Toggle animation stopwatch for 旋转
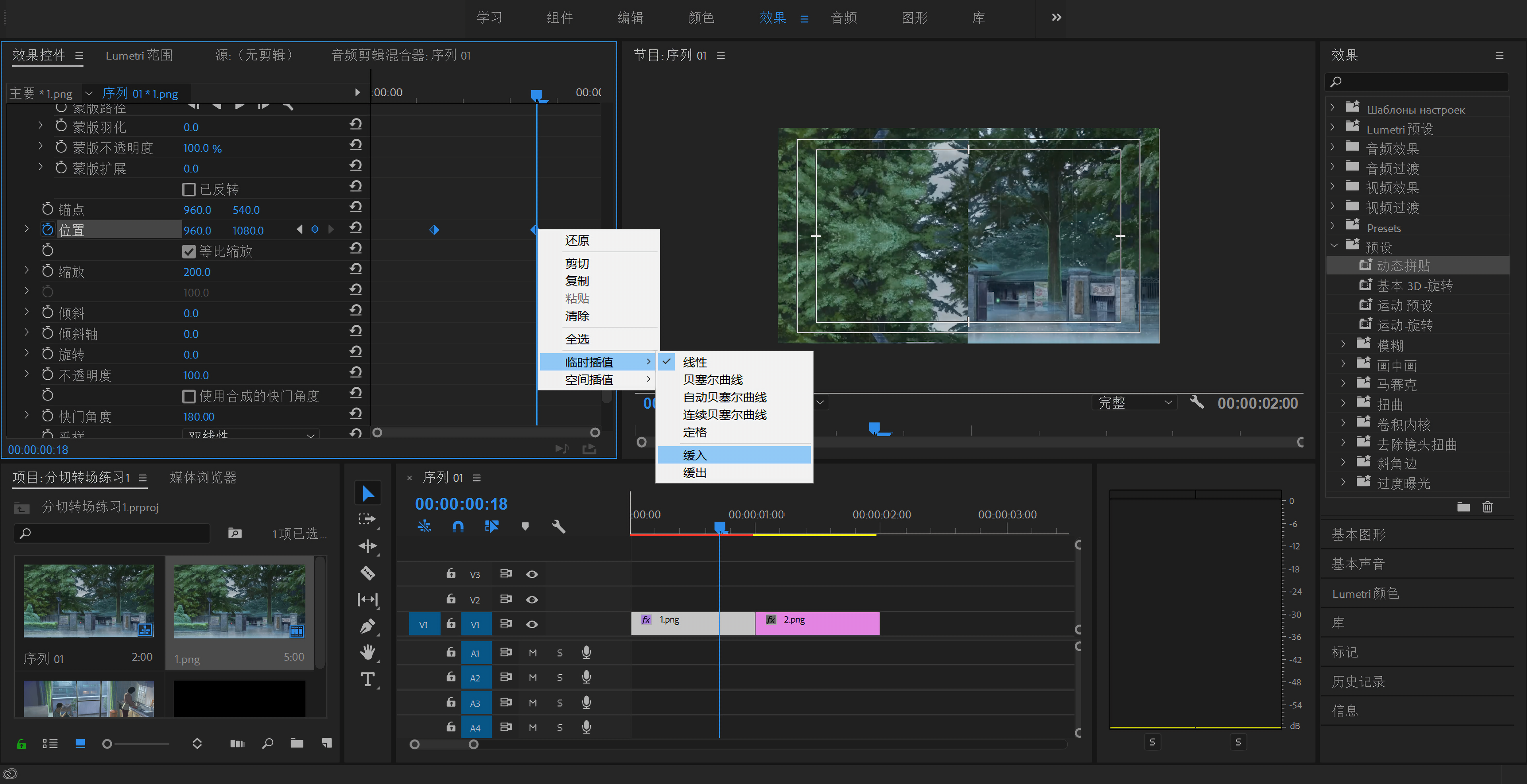 click(47, 354)
